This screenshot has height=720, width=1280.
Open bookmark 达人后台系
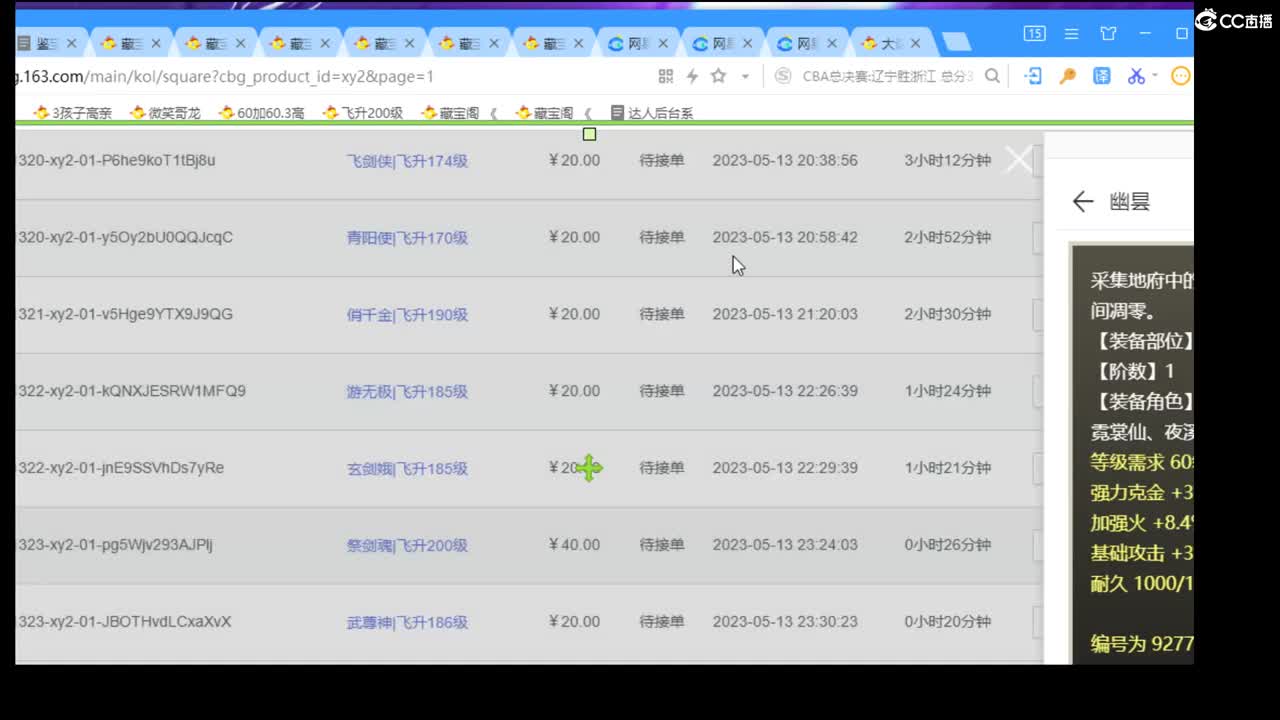click(652, 113)
